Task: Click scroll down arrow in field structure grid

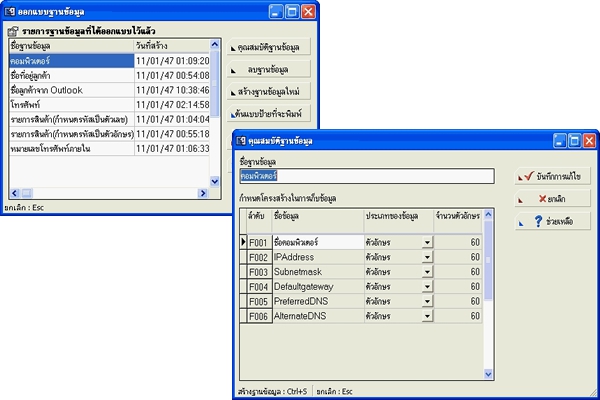Action: click(x=488, y=374)
